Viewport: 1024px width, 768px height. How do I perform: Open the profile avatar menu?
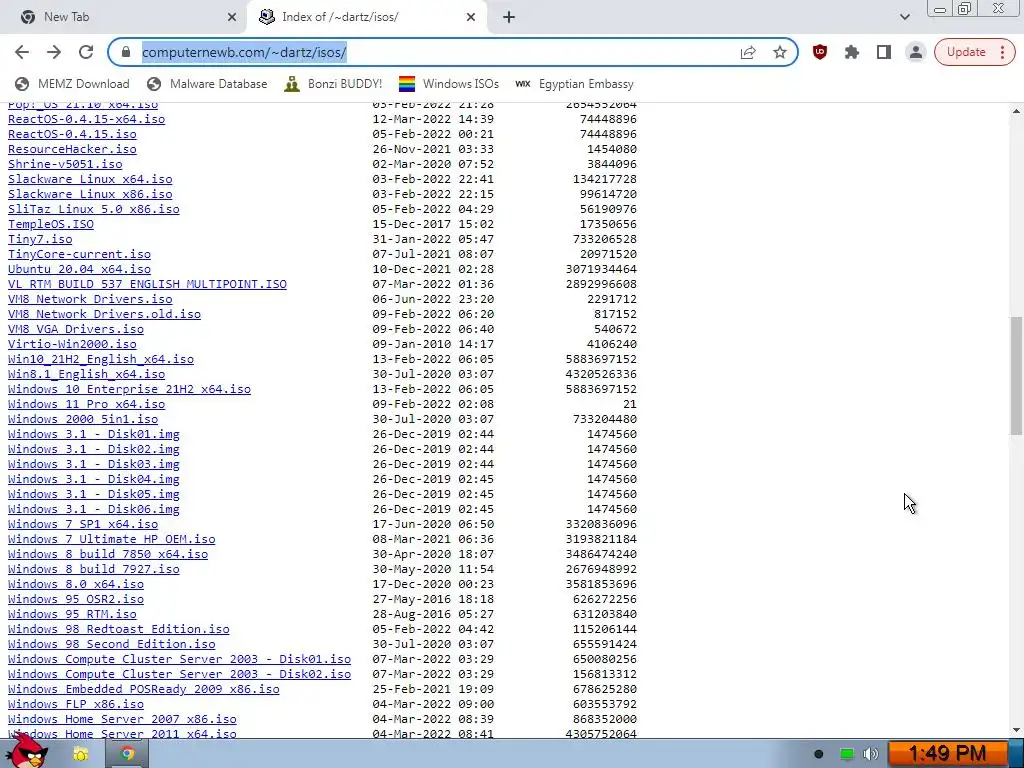point(916,52)
